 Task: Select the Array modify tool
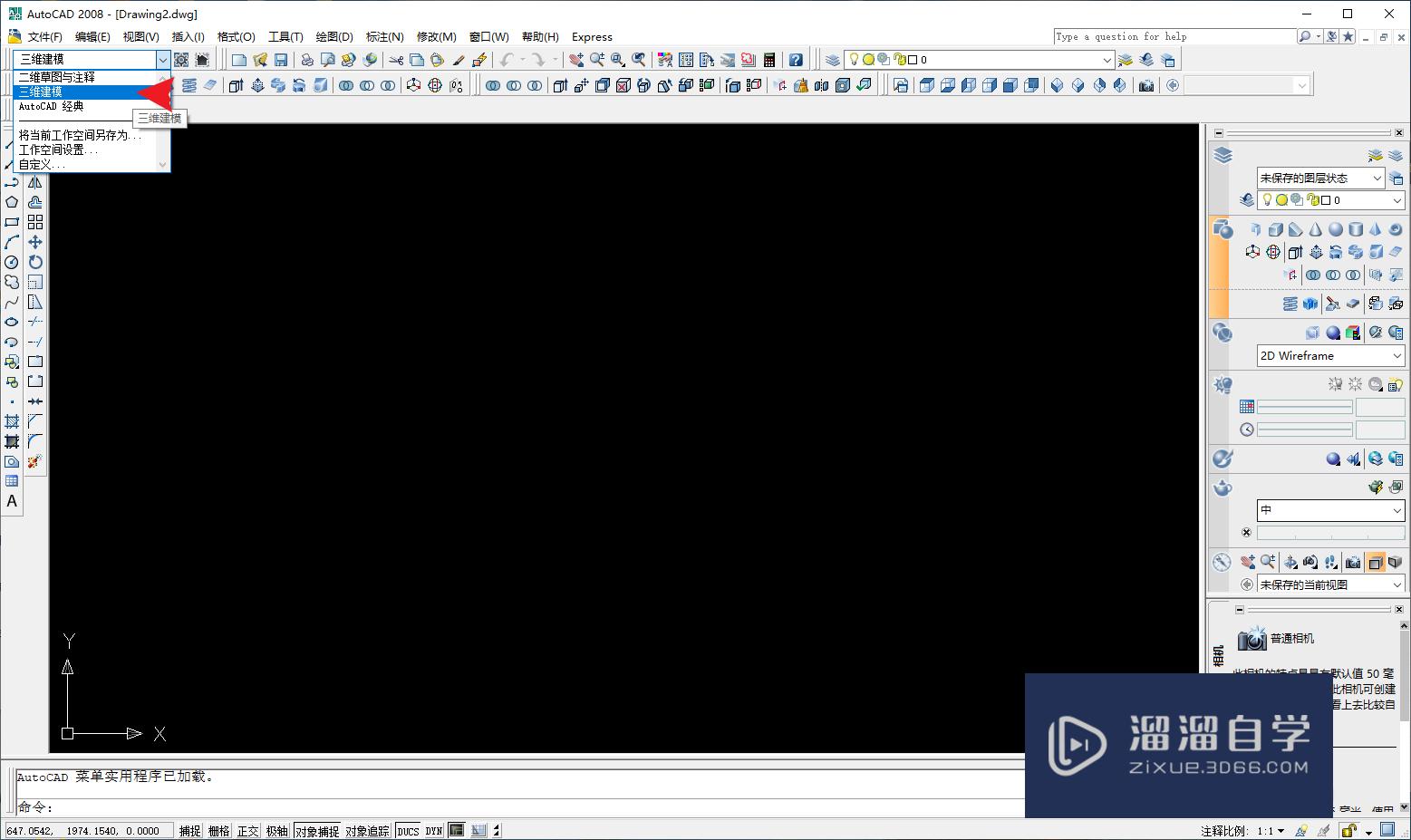point(35,222)
